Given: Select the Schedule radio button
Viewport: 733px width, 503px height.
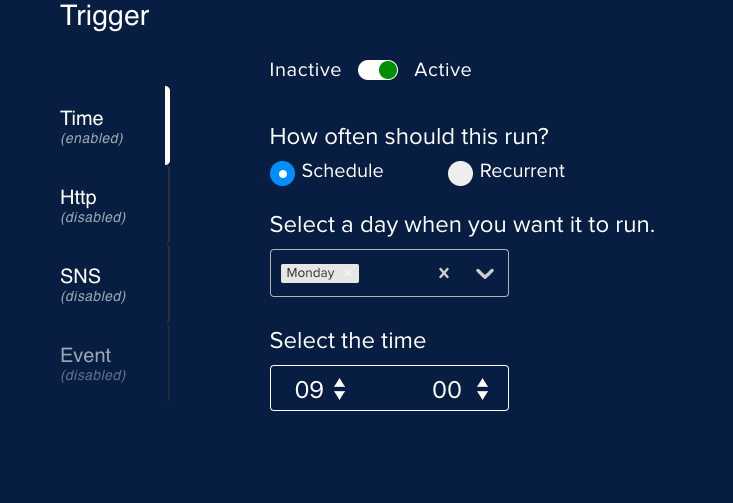Looking at the screenshot, I should click(x=282, y=173).
